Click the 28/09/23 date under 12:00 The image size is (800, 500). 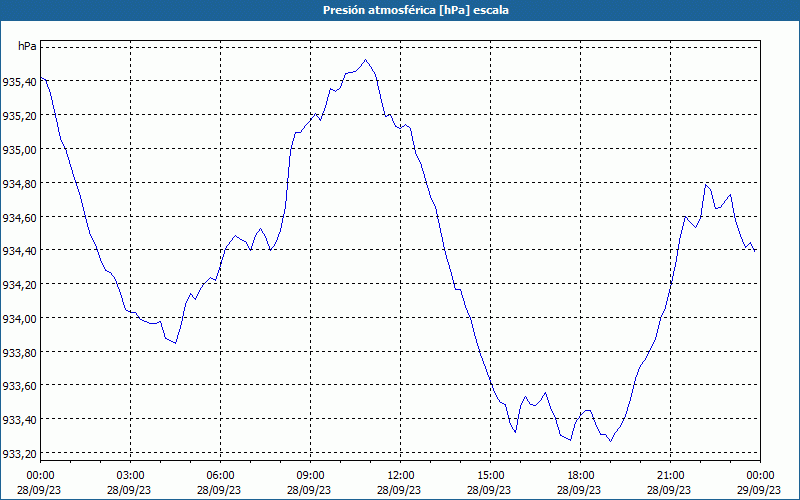point(399,490)
